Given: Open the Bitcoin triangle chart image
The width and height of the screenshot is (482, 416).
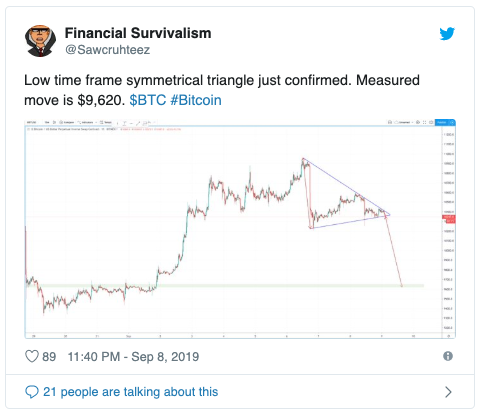Looking at the screenshot, I should pyautogui.click(x=240, y=229).
